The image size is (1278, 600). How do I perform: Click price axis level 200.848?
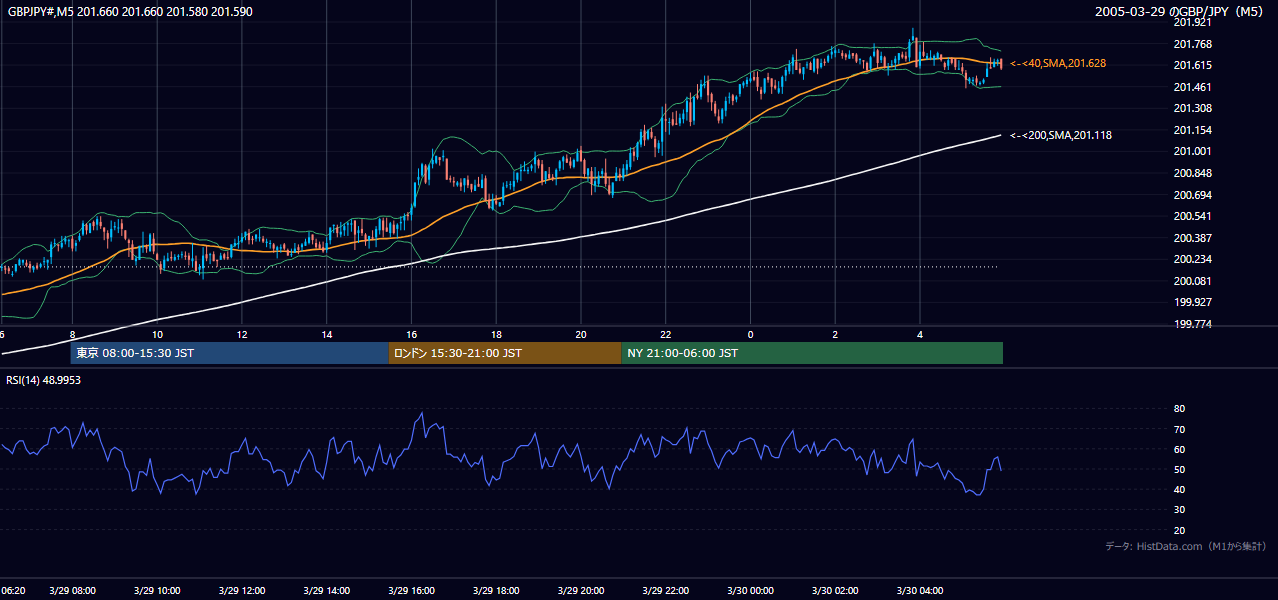tap(1192, 173)
